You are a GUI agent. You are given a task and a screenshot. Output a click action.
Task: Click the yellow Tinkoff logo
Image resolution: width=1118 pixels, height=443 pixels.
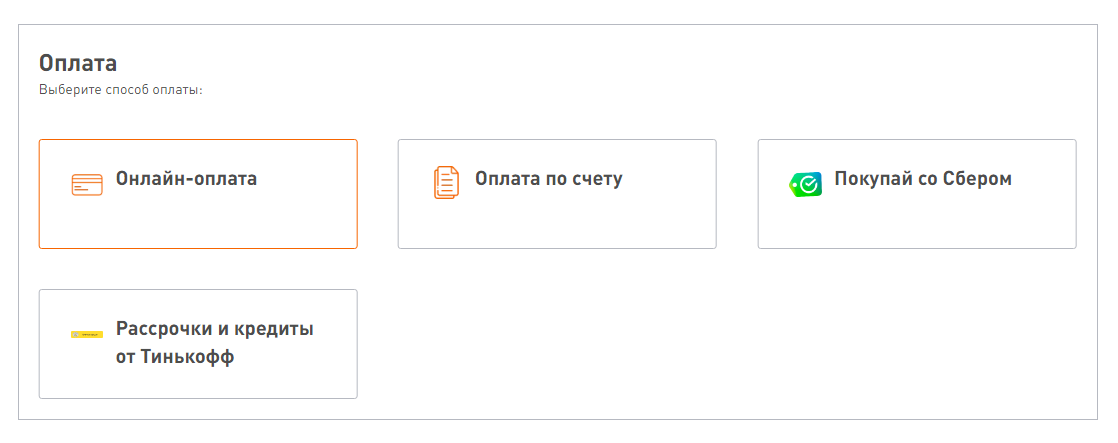87,334
